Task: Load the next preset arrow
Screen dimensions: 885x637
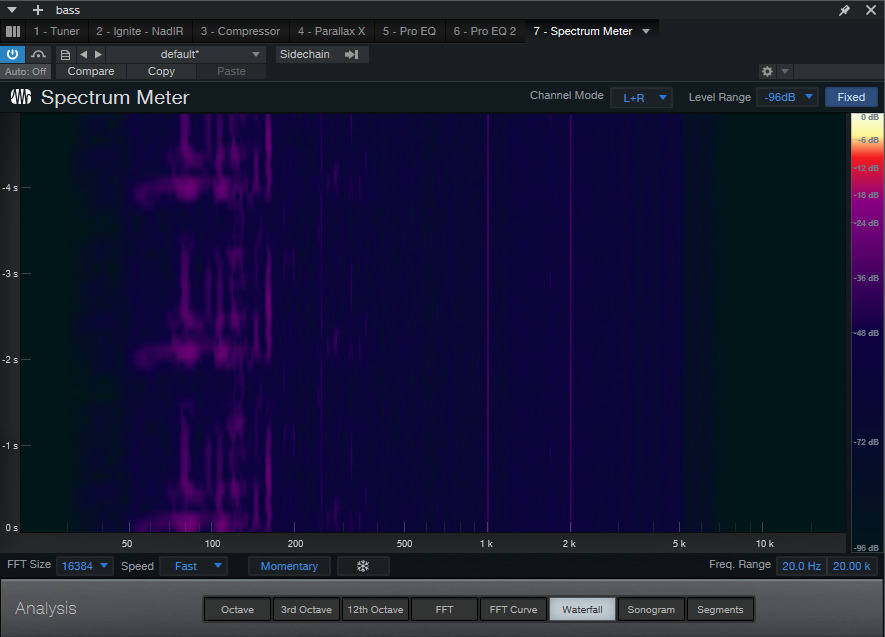Action: pyautogui.click(x=98, y=54)
